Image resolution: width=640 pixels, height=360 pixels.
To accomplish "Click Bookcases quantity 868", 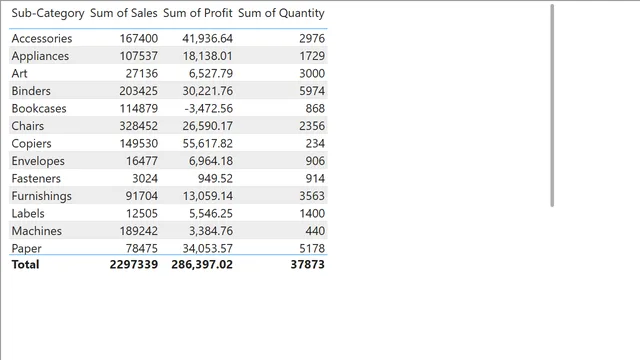I will coord(315,109).
